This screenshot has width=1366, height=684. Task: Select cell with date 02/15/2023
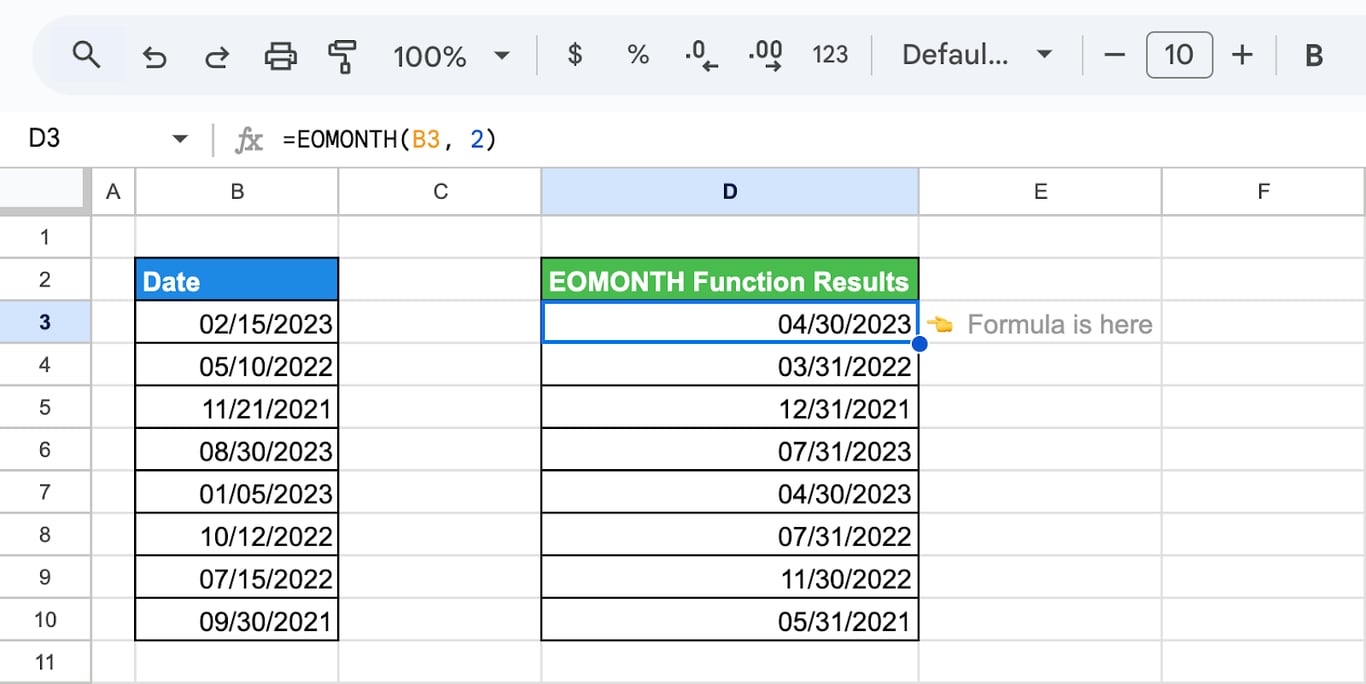pos(237,323)
